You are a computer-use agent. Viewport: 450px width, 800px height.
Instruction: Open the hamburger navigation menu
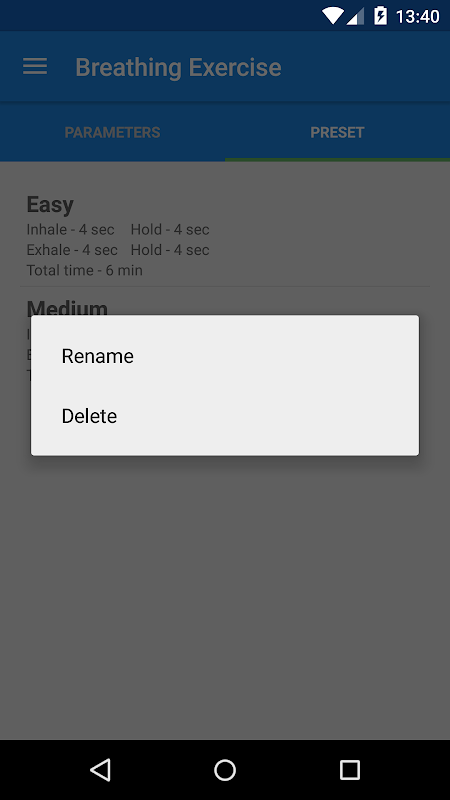tap(35, 67)
